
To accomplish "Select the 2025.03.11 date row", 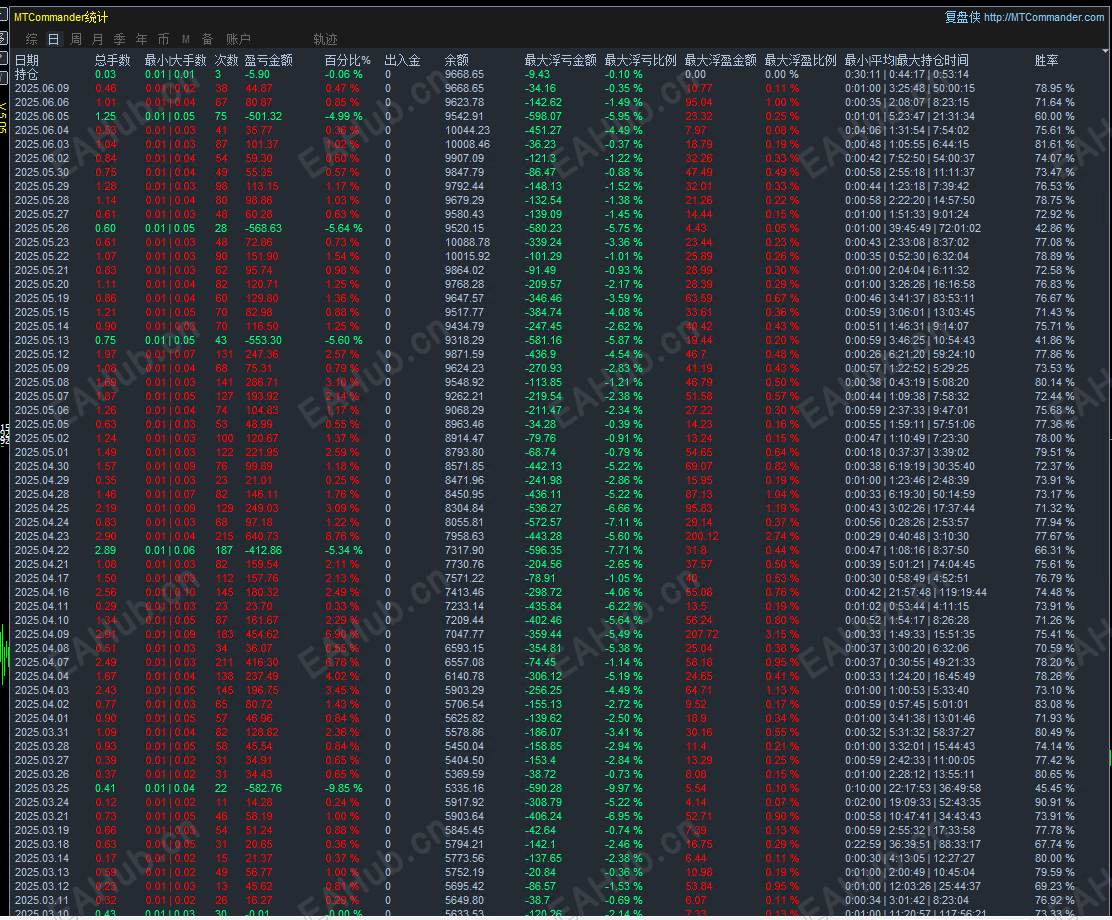I will coord(42,900).
